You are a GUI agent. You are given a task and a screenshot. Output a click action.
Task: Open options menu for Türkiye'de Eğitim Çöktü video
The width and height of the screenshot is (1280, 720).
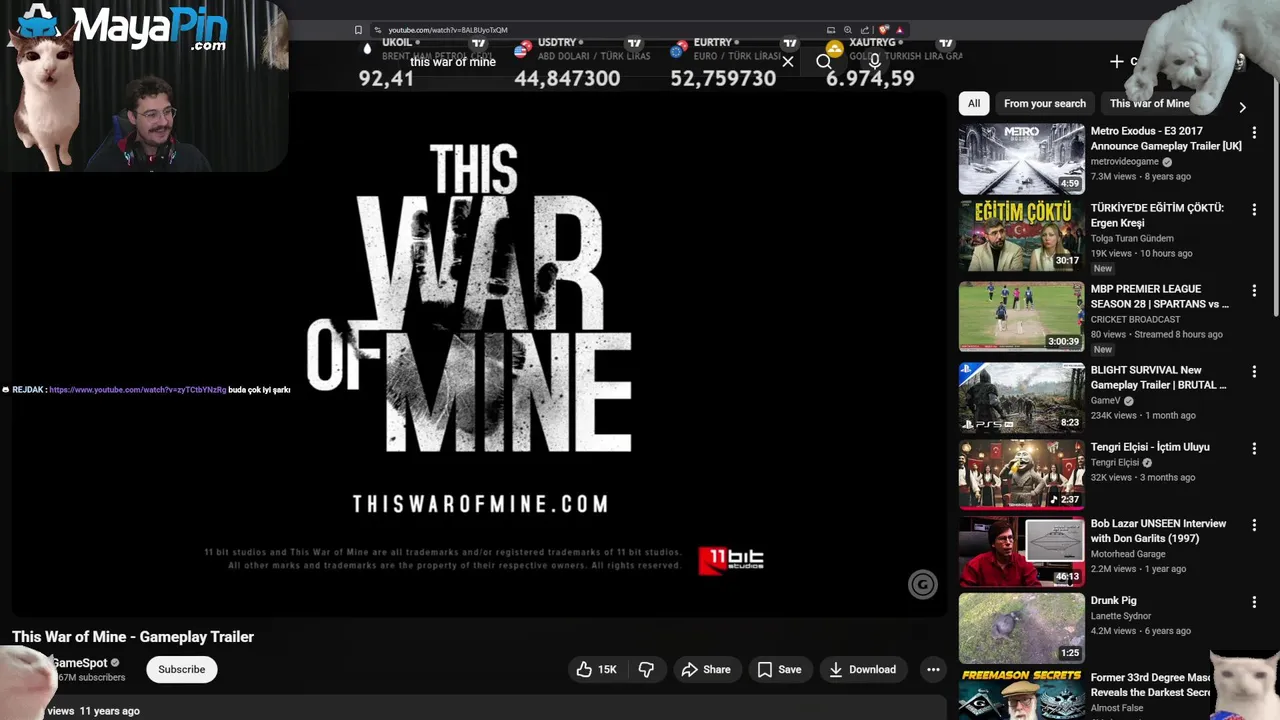pos(1254,210)
